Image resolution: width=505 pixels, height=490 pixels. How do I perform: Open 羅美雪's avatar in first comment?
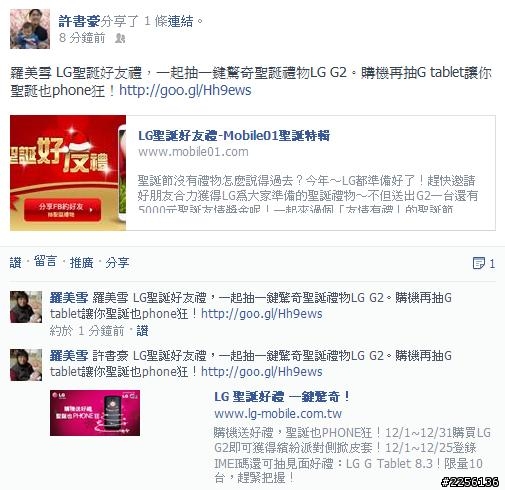tap(26, 307)
